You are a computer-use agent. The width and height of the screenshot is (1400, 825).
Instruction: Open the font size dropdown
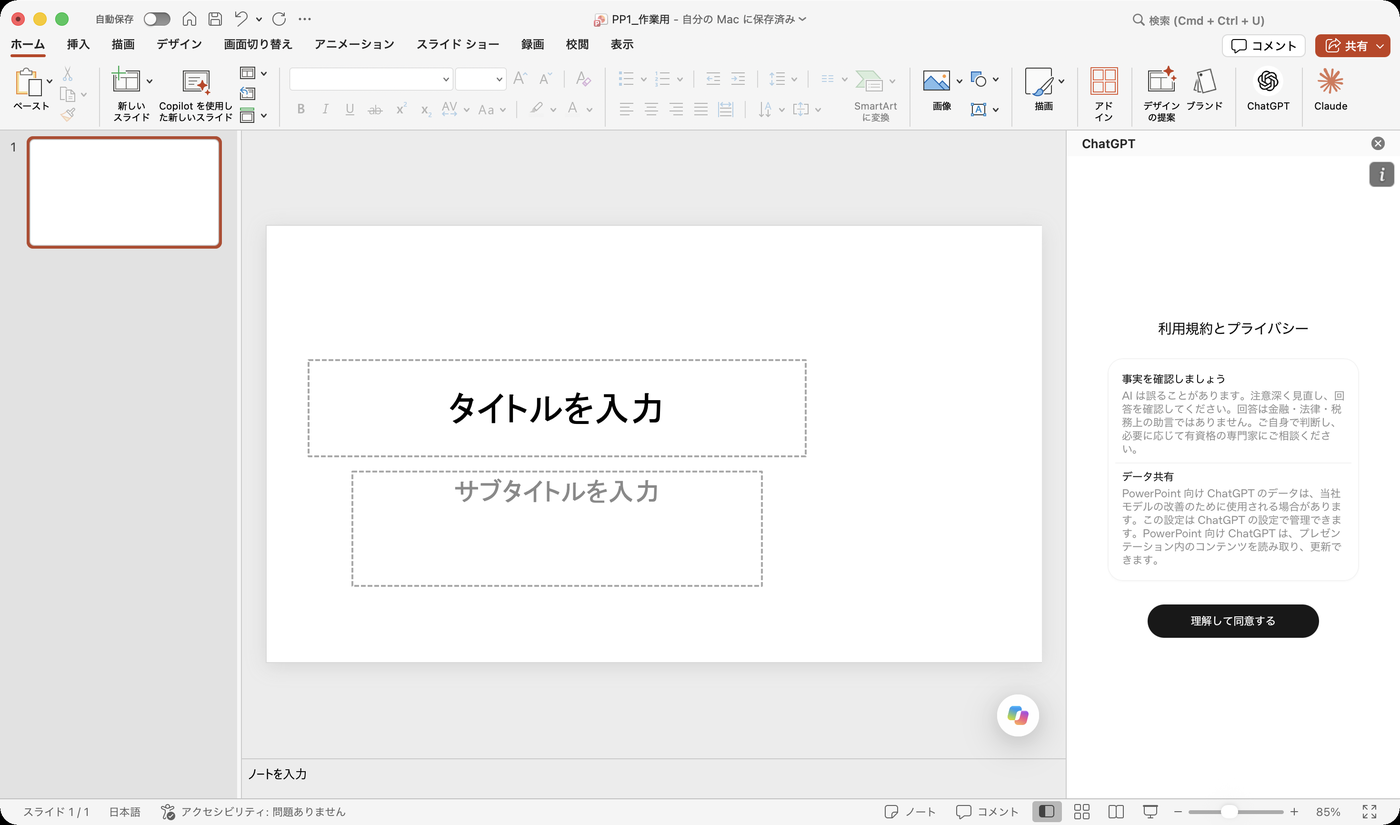tap(499, 79)
